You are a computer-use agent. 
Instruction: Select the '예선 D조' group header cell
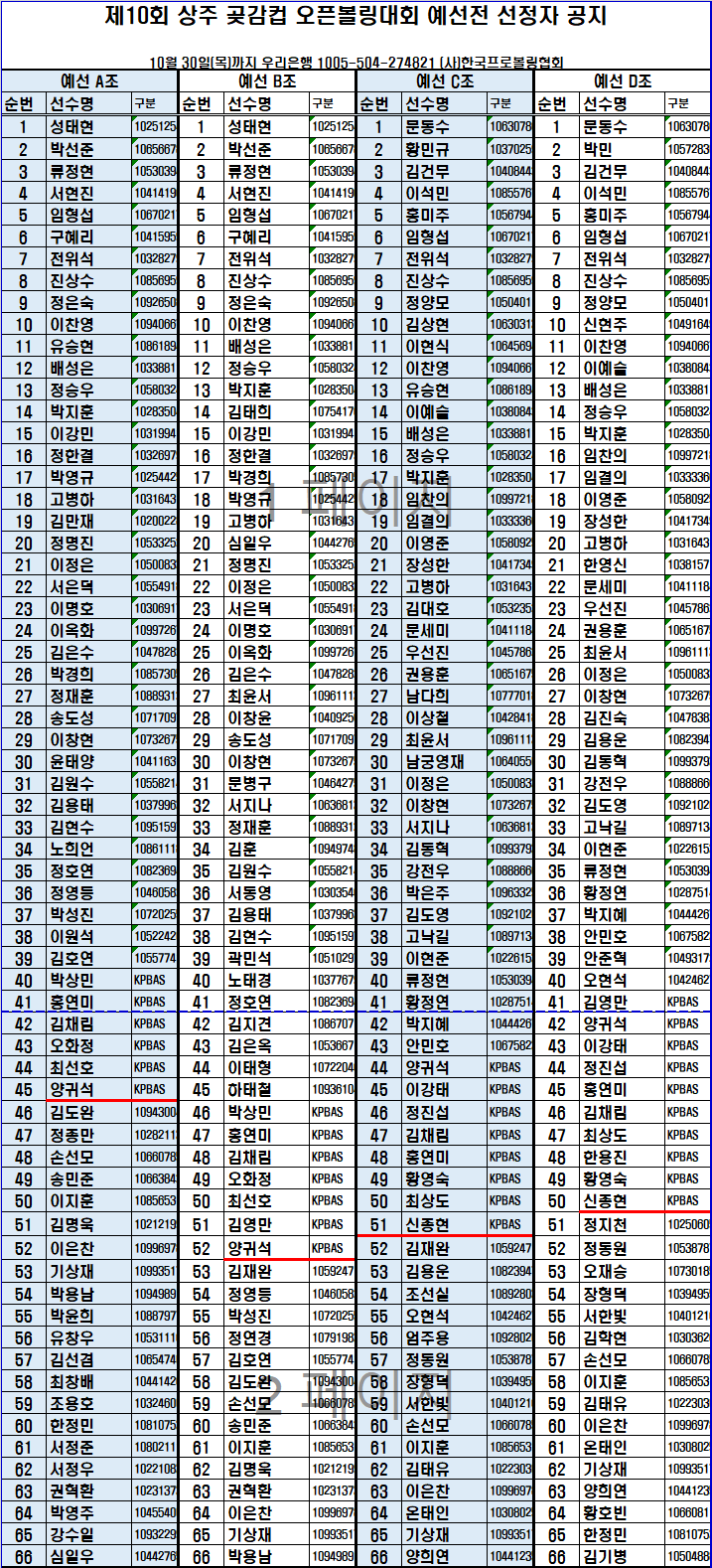[622, 81]
